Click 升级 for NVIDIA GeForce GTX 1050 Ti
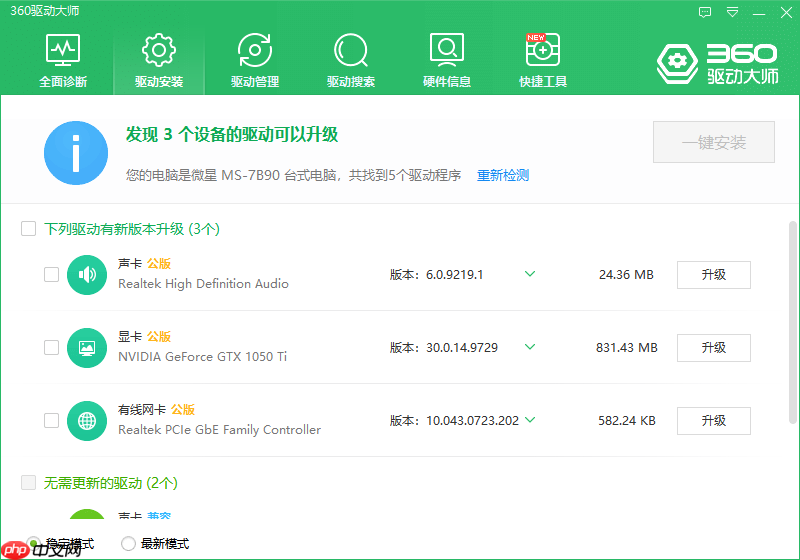This screenshot has width=800, height=560. (714, 348)
